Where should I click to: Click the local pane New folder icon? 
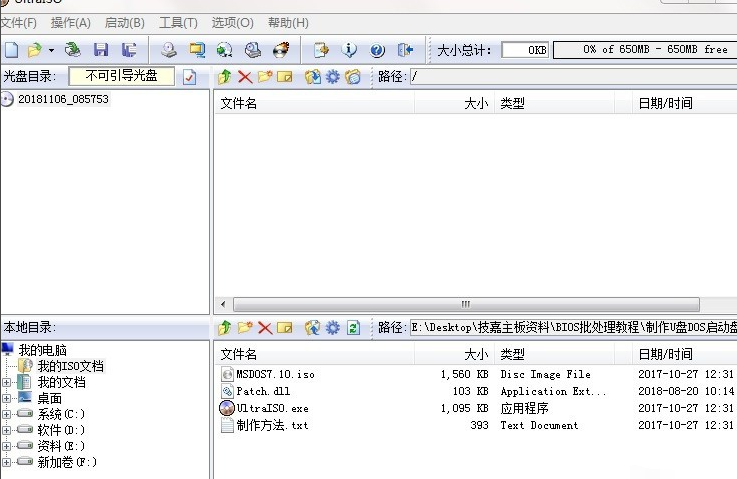click(245, 328)
